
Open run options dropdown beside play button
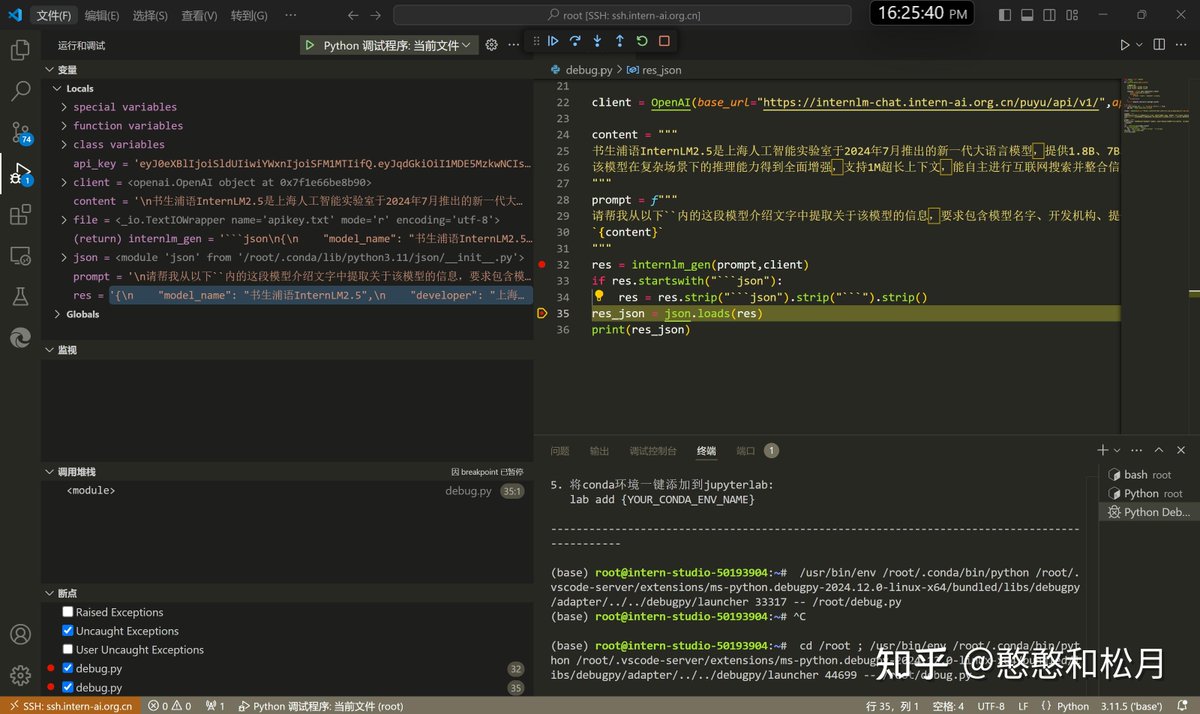tap(1139, 45)
